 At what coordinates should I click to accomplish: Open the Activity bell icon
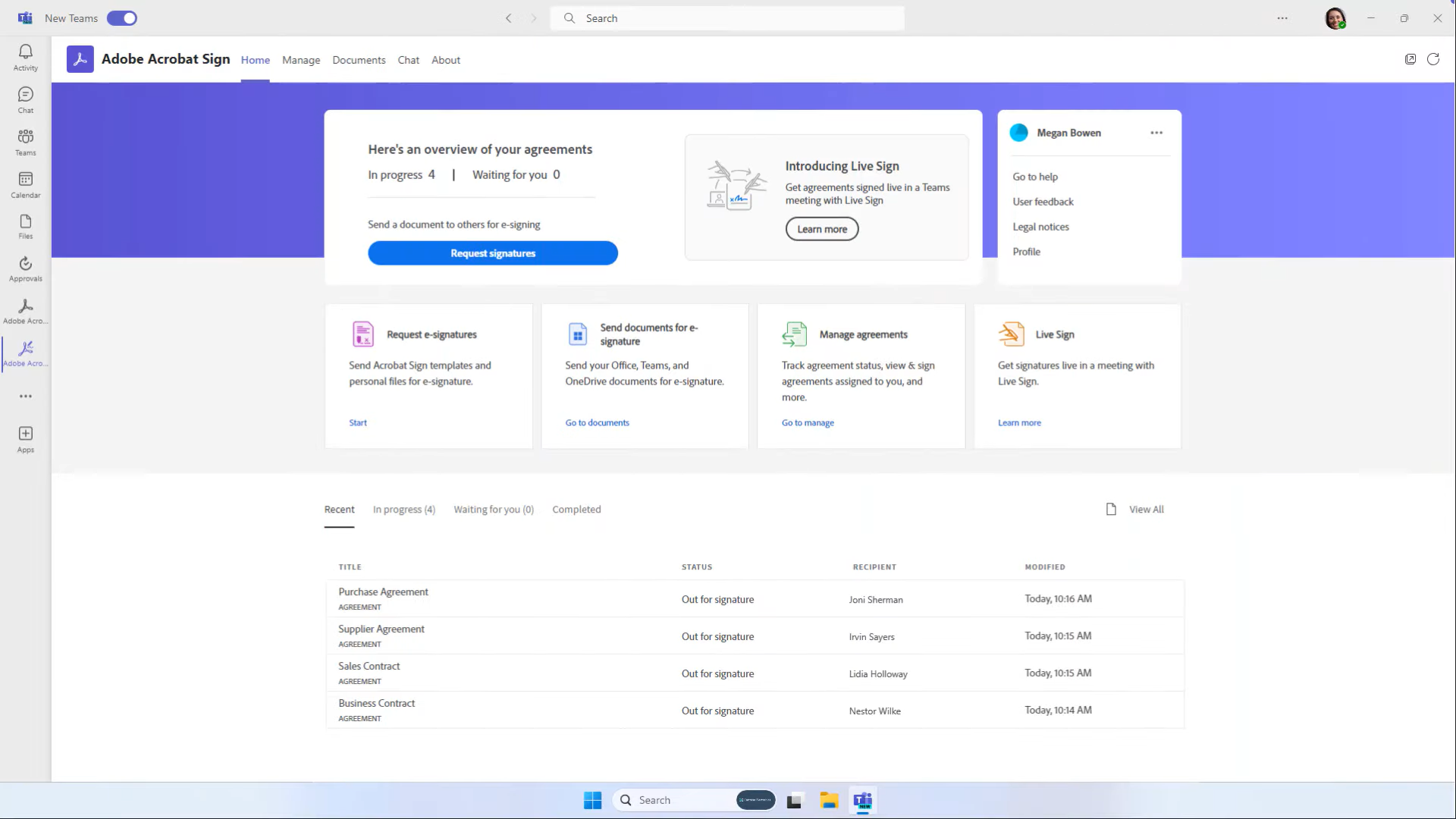[x=26, y=57]
